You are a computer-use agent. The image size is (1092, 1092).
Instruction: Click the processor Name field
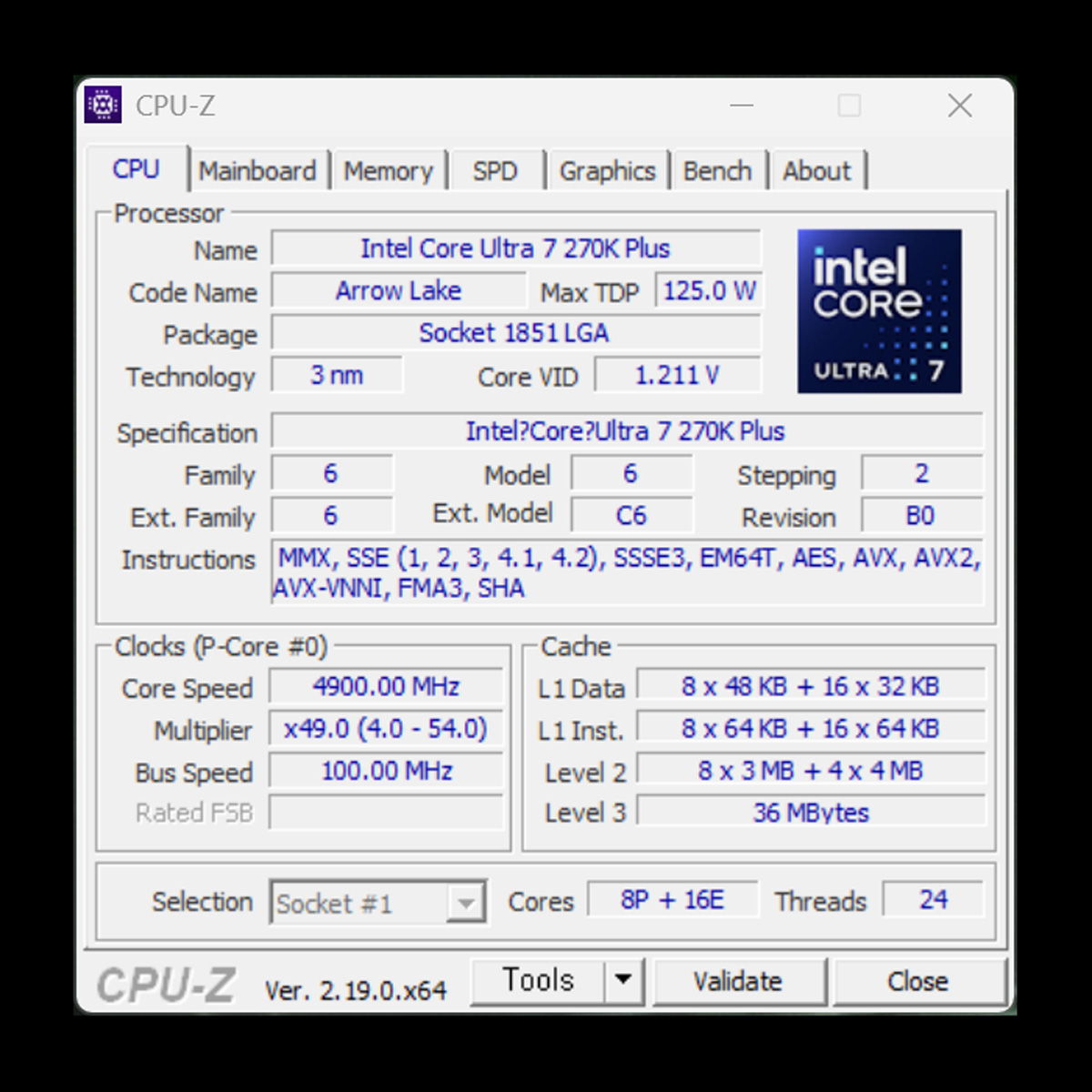pos(515,248)
